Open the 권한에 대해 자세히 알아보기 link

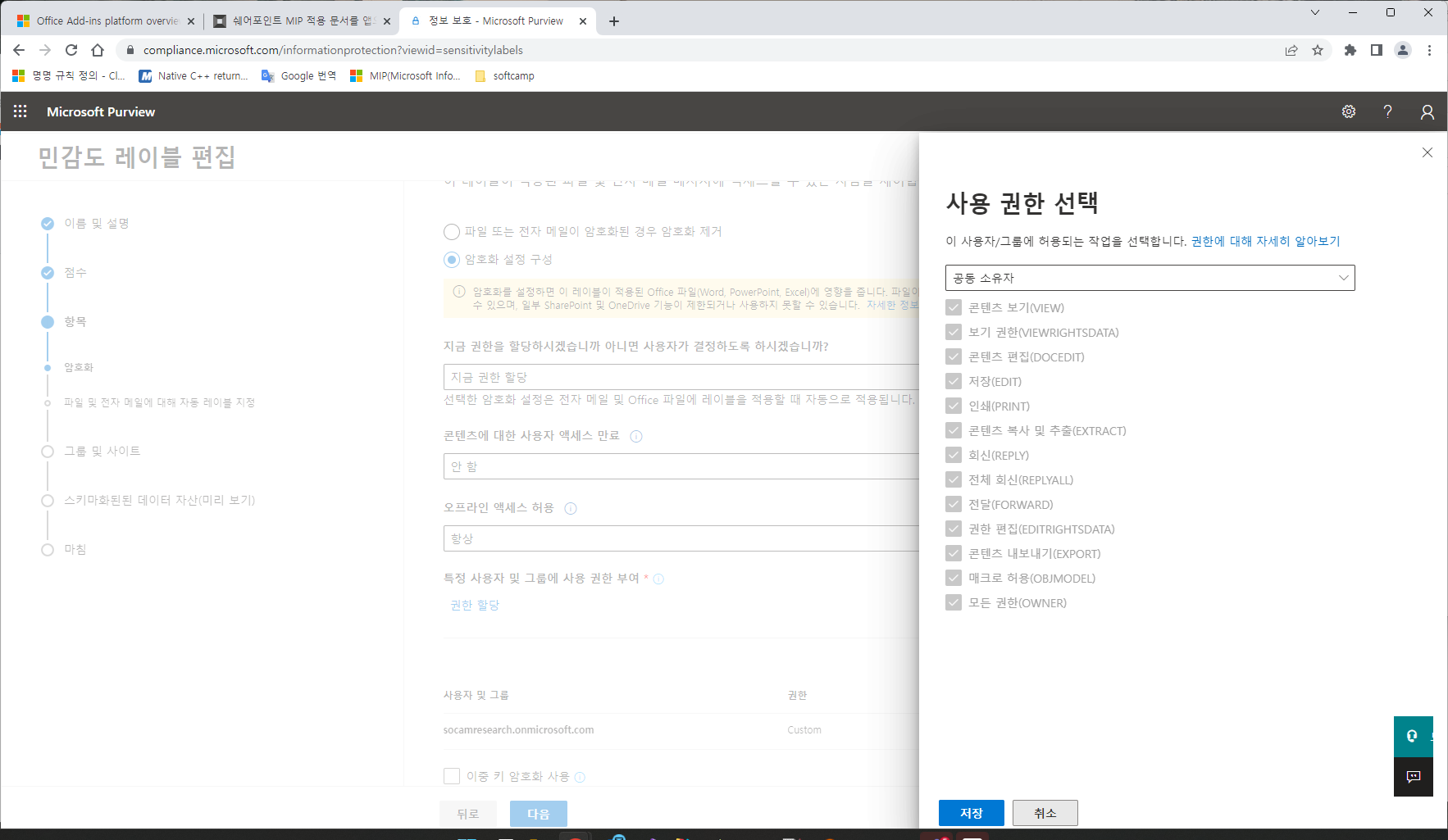click(1265, 241)
